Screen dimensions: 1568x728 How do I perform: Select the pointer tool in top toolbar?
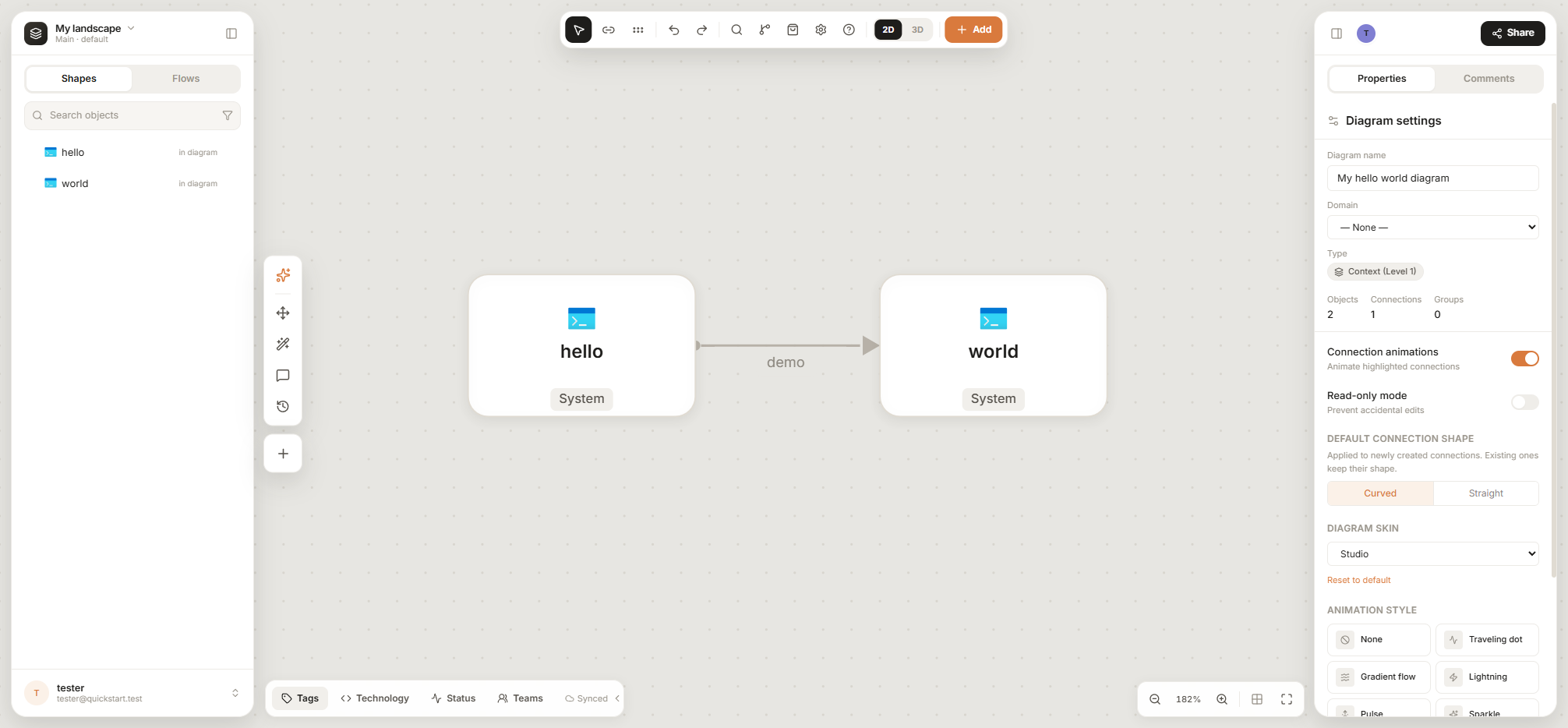(x=578, y=30)
